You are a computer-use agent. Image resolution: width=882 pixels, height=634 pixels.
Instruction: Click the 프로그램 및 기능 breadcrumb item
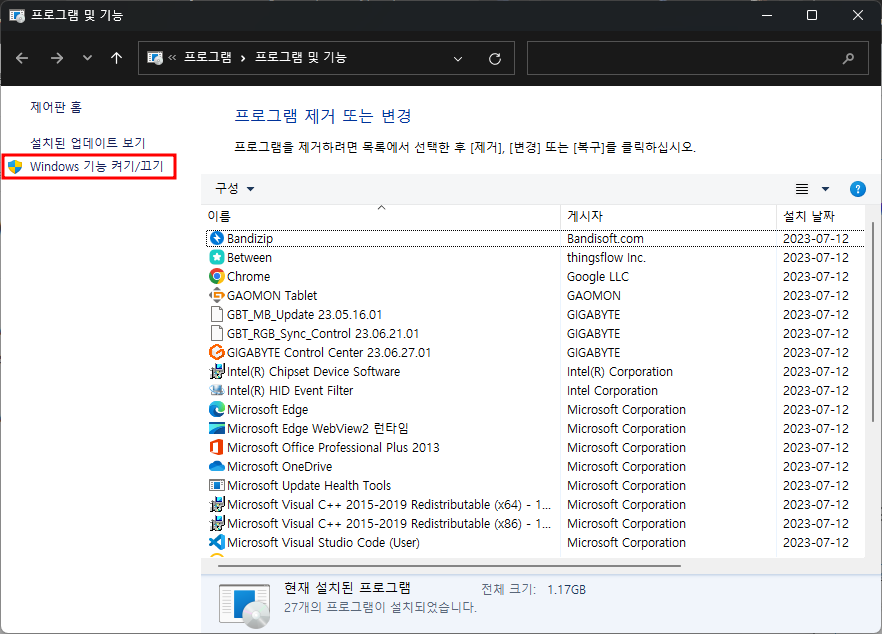click(301, 57)
